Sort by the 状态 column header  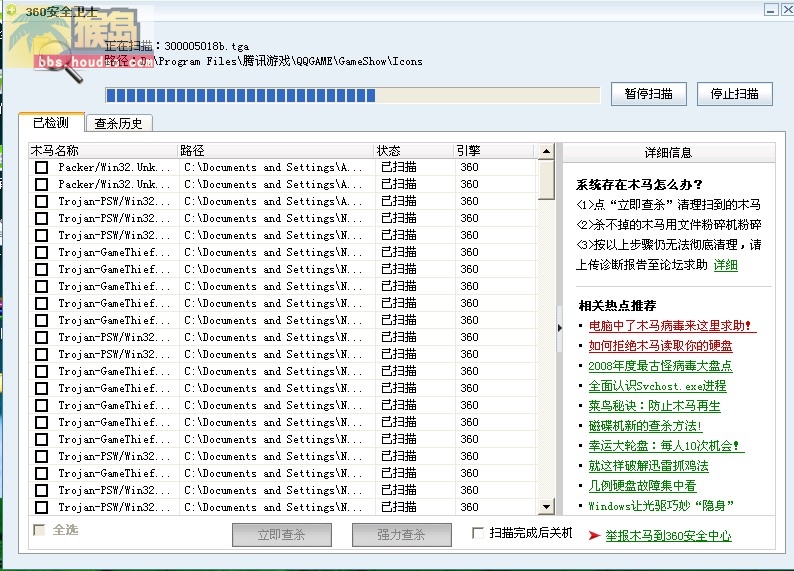pos(414,151)
